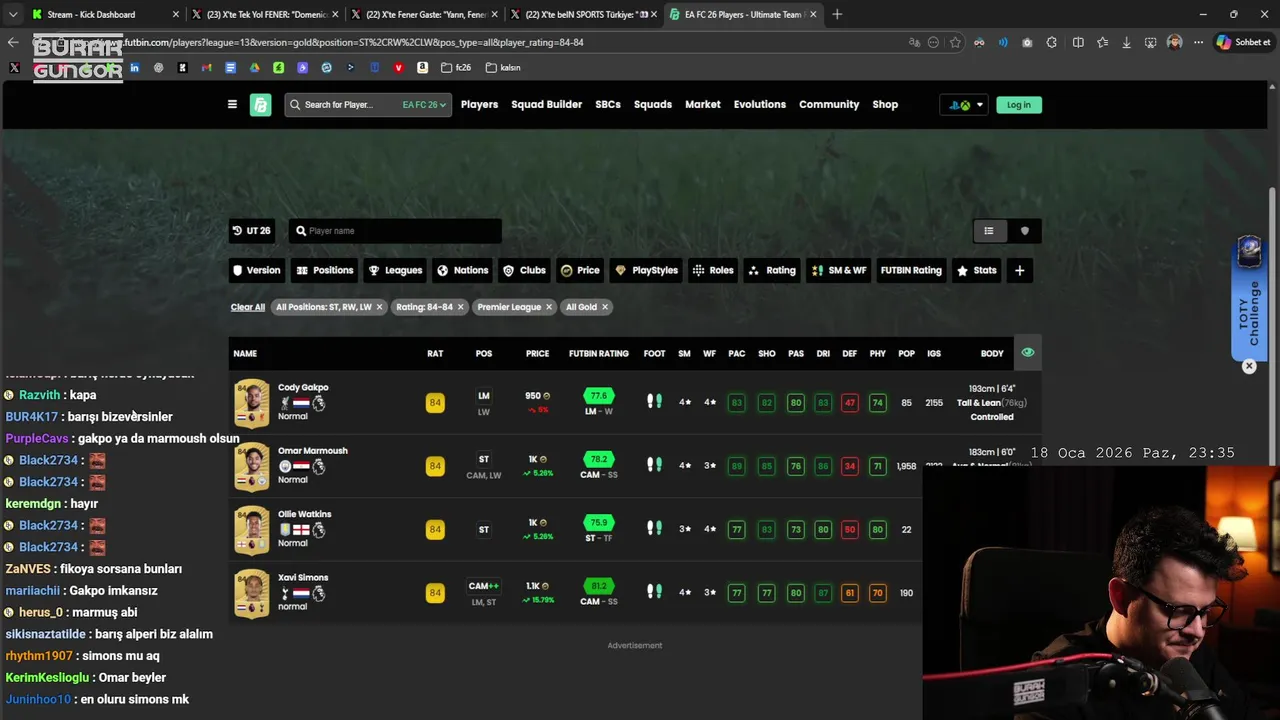Viewport: 1280px width, 720px height.
Task: Open the SM & WF filter
Action: tap(839, 270)
